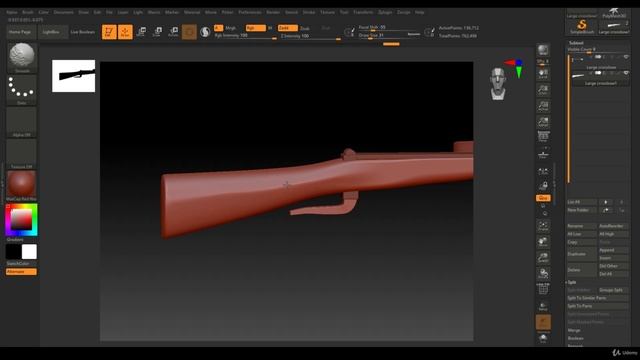Click the Move view icon
The width and height of the screenshot is (640, 360).
click(x=543, y=242)
